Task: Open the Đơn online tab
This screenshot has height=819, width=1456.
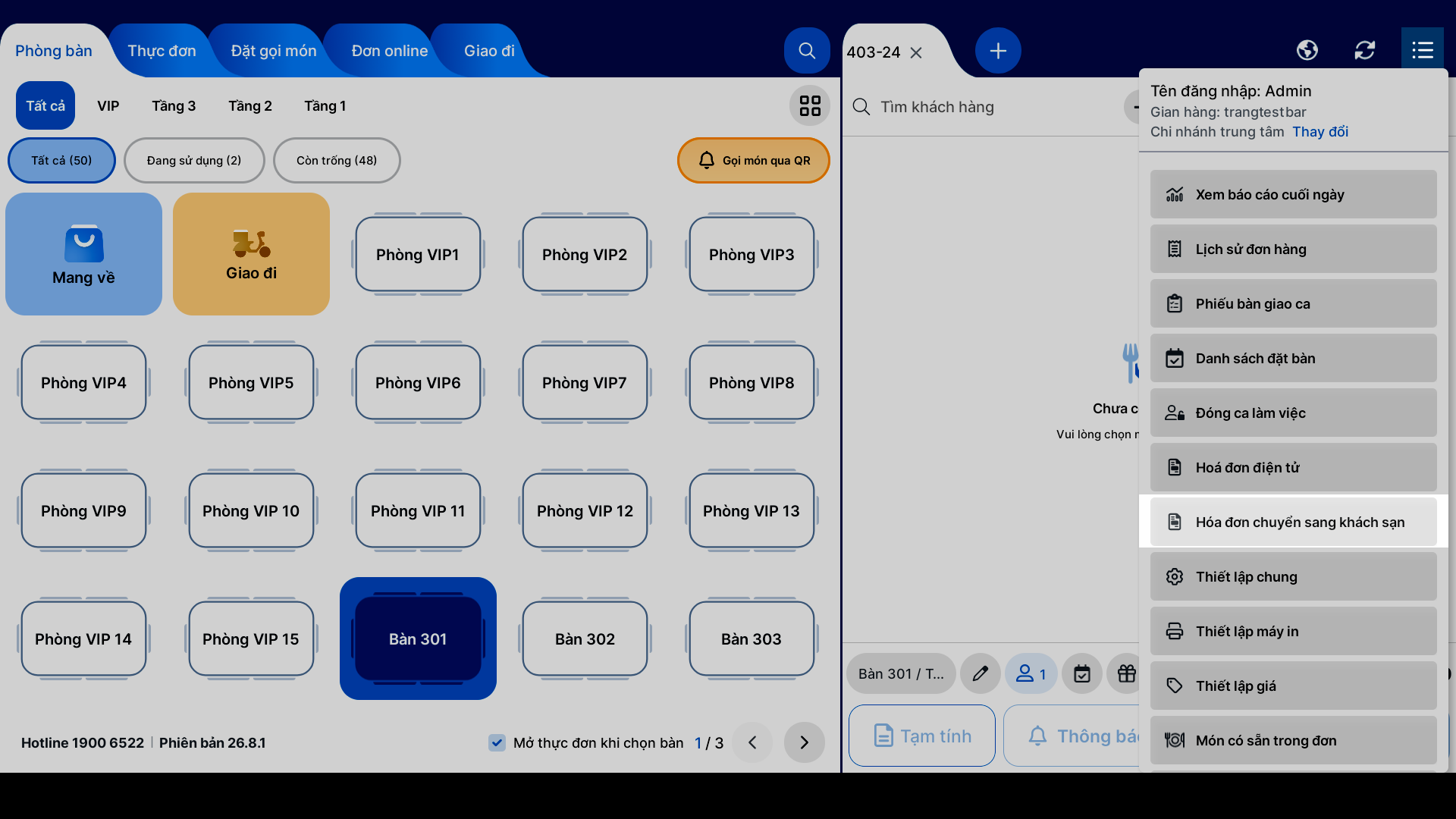Action: coord(390,51)
